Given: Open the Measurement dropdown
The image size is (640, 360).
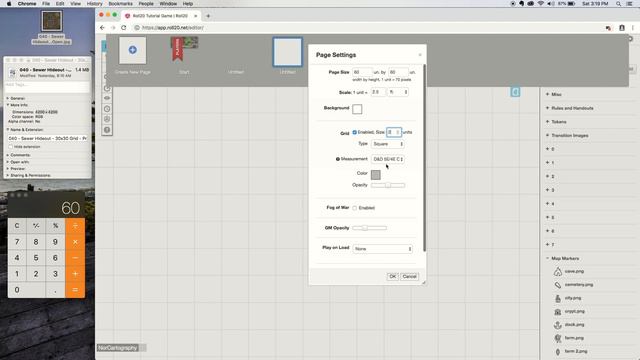Looking at the screenshot, I should click(x=388, y=159).
